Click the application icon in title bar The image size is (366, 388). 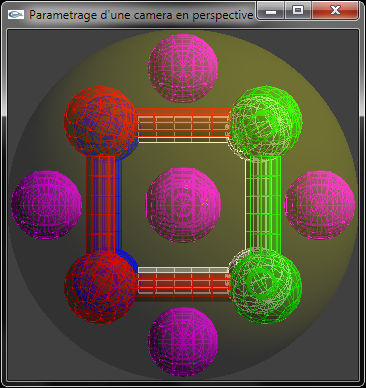click(x=16, y=14)
